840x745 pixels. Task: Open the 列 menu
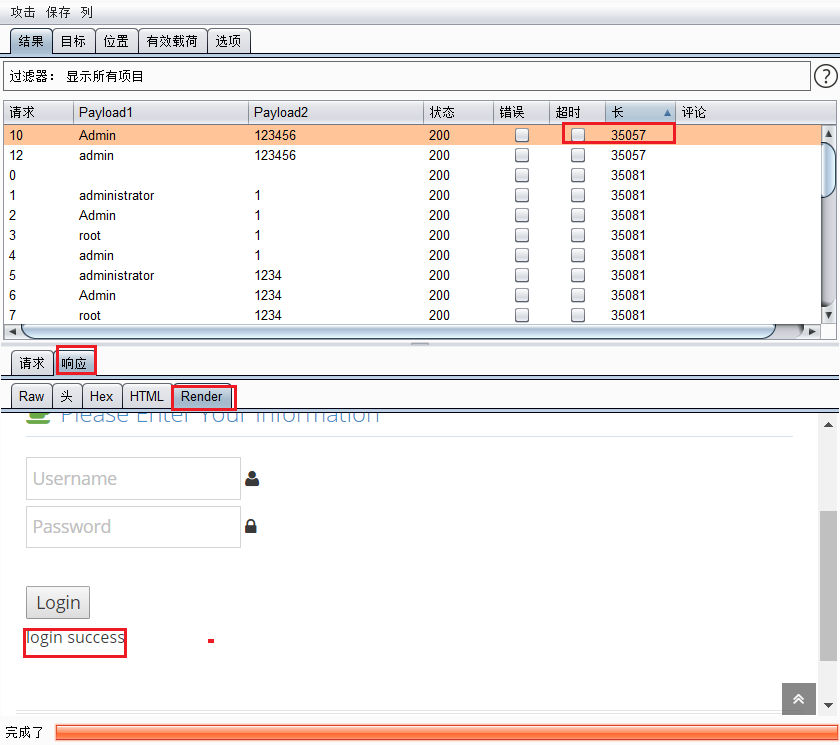coord(86,12)
